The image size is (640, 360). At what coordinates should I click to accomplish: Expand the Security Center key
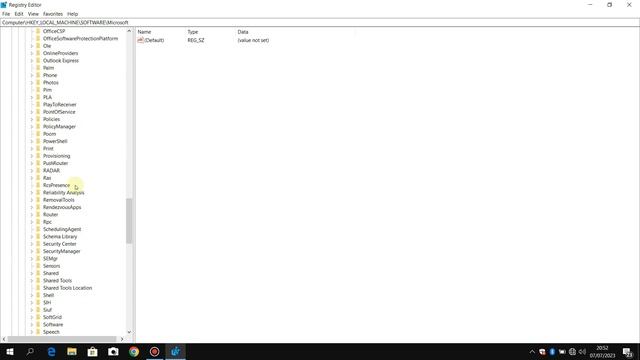click(x=32, y=244)
